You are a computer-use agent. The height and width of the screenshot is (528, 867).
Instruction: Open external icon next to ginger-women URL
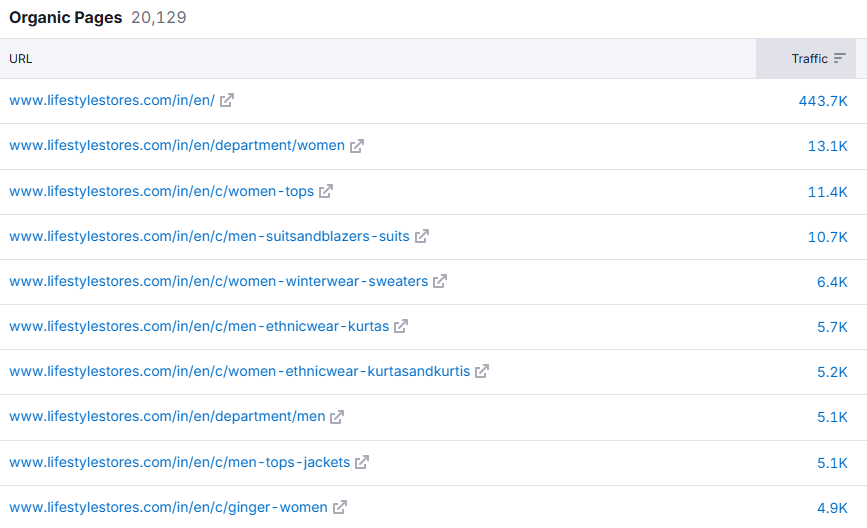[340, 507]
